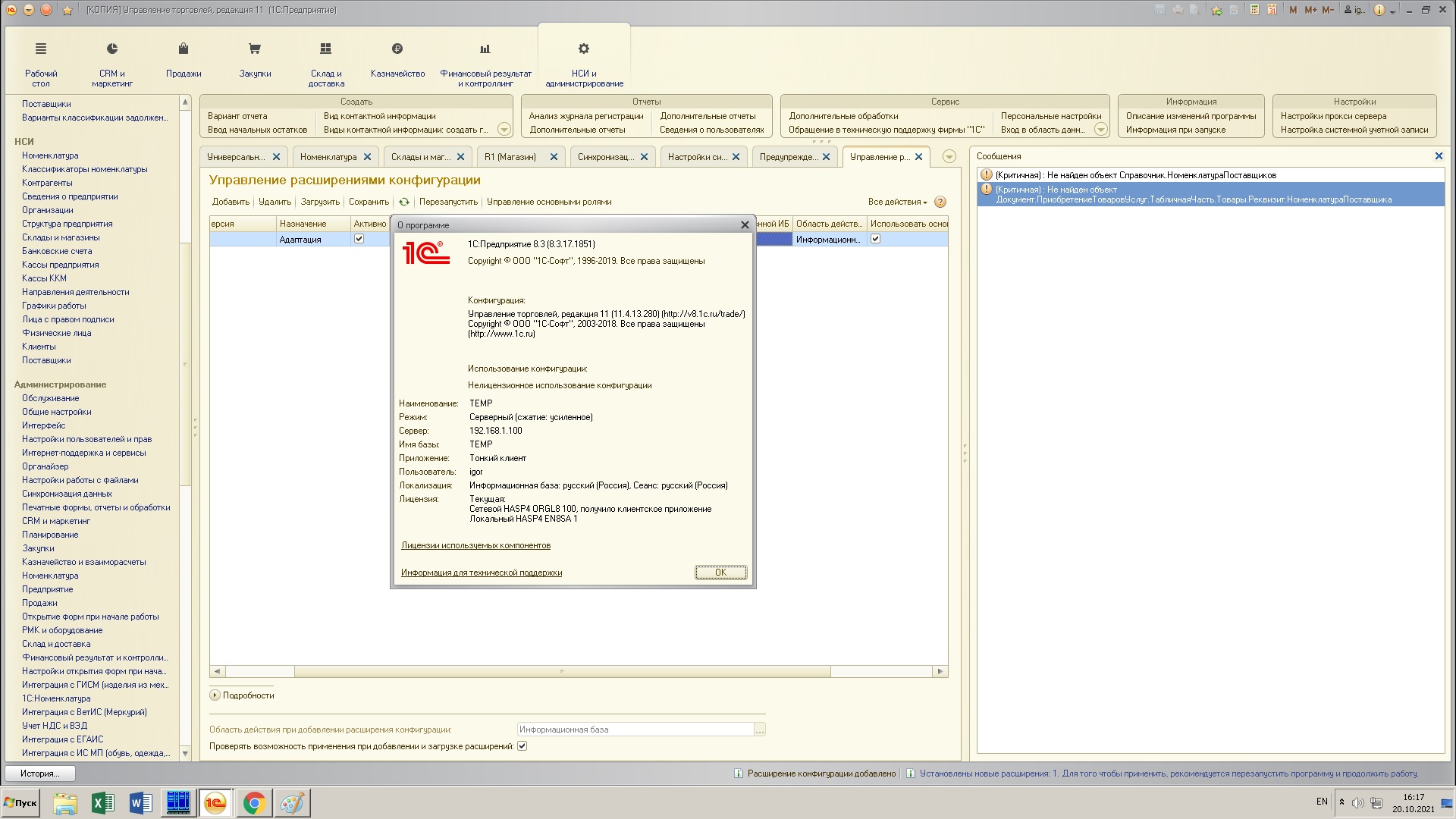Open Word from the taskbar
1456x819 pixels.
pyautogui.click(x=140, y=802)
